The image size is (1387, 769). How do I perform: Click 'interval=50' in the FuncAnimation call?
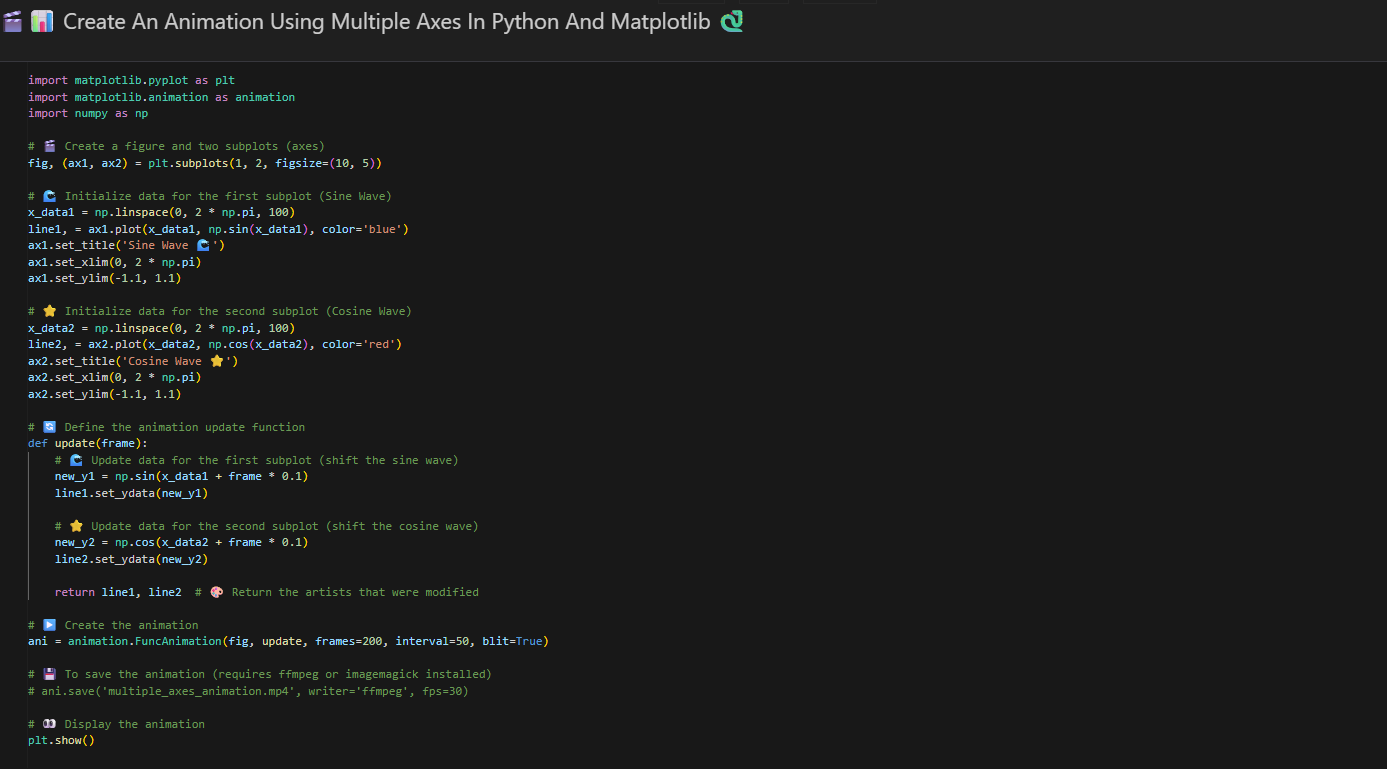pos(432,641)
